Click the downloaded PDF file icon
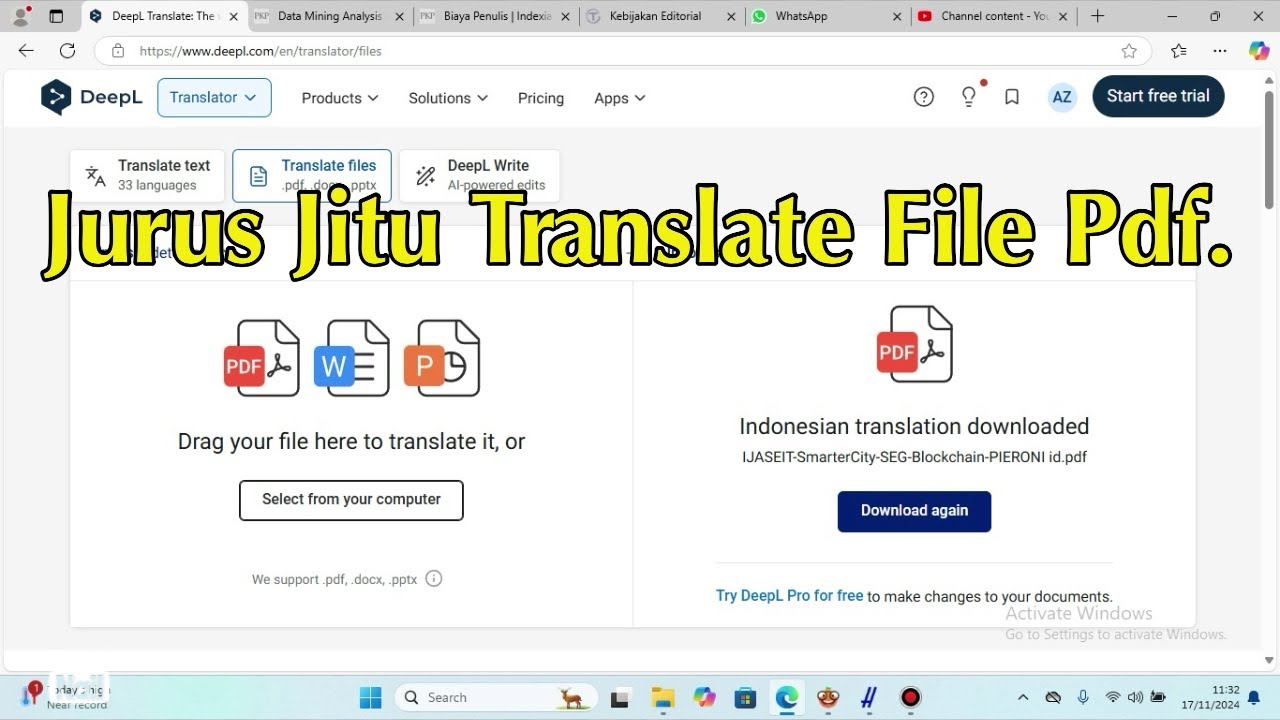 [x=914, y=344]
